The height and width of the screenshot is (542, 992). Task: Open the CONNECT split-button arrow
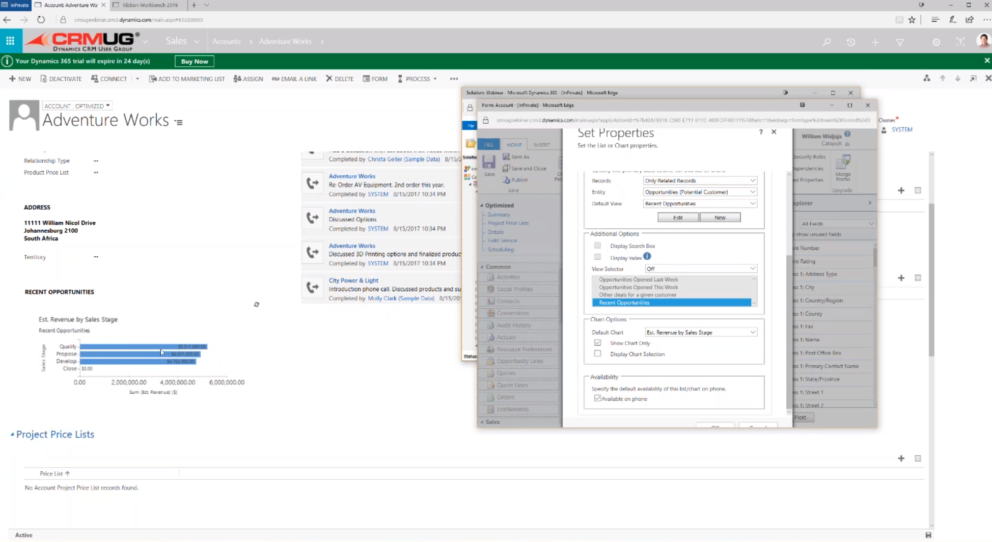[x=137, y=79]
